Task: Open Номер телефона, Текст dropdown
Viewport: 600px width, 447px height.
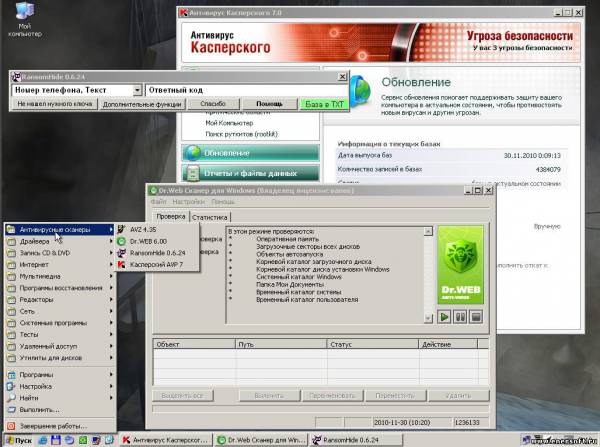Action: click(137, 90)
